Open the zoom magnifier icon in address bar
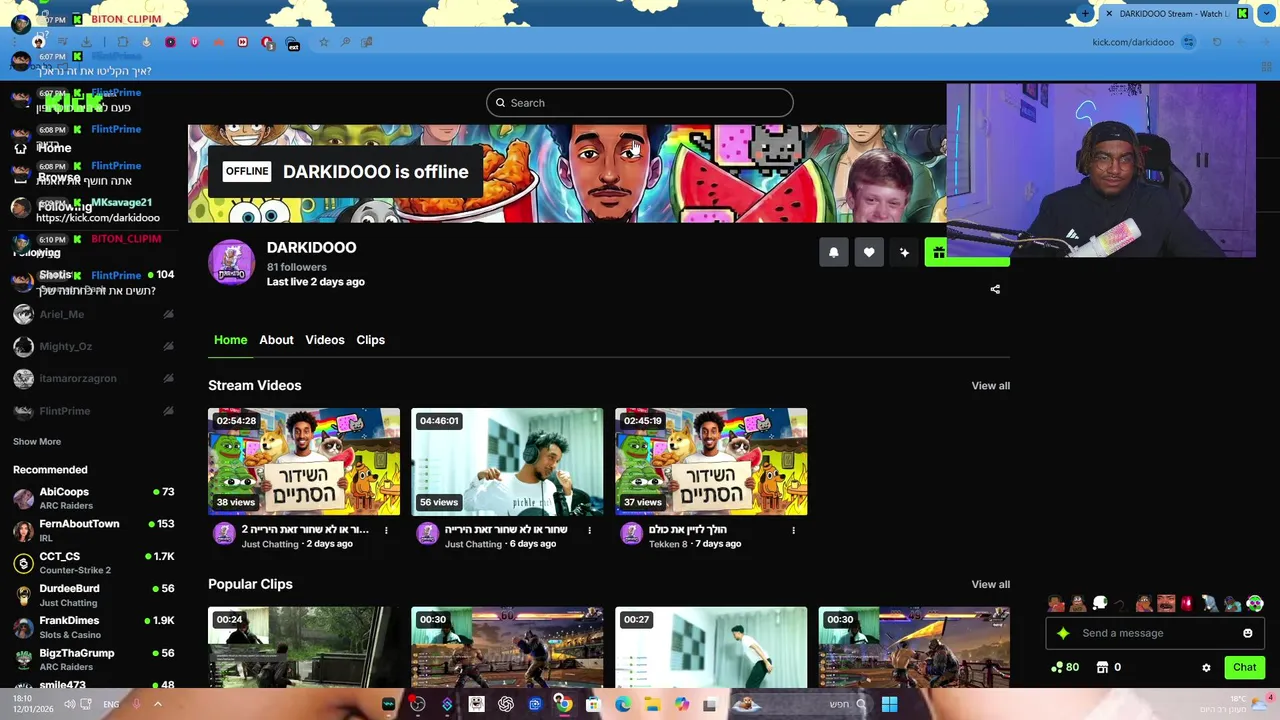 tap(345, 42)
